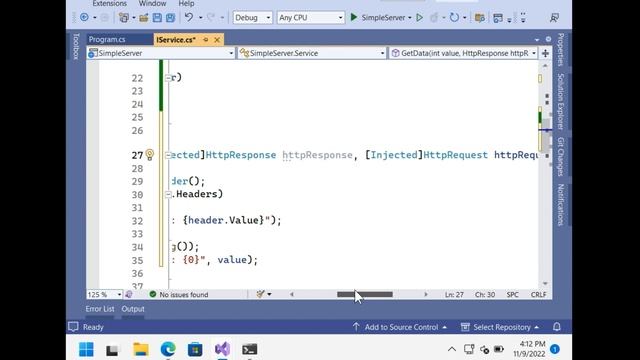Screen dimensions: 640x360
Task: Click the horizontal scrollbar's left arrow
Action: point(292,294)
